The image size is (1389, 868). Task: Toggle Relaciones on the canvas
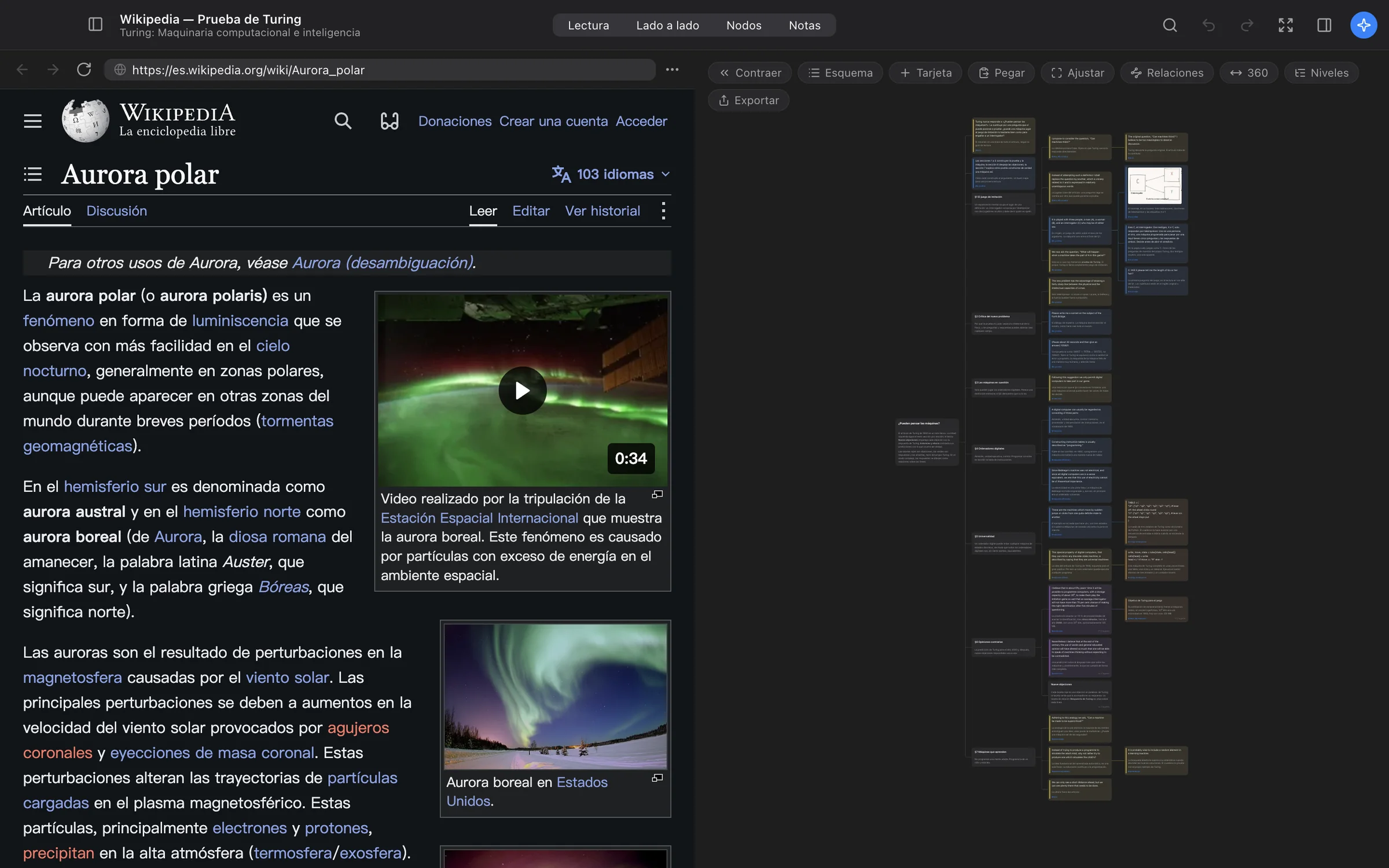click(x=1167, y=73)
